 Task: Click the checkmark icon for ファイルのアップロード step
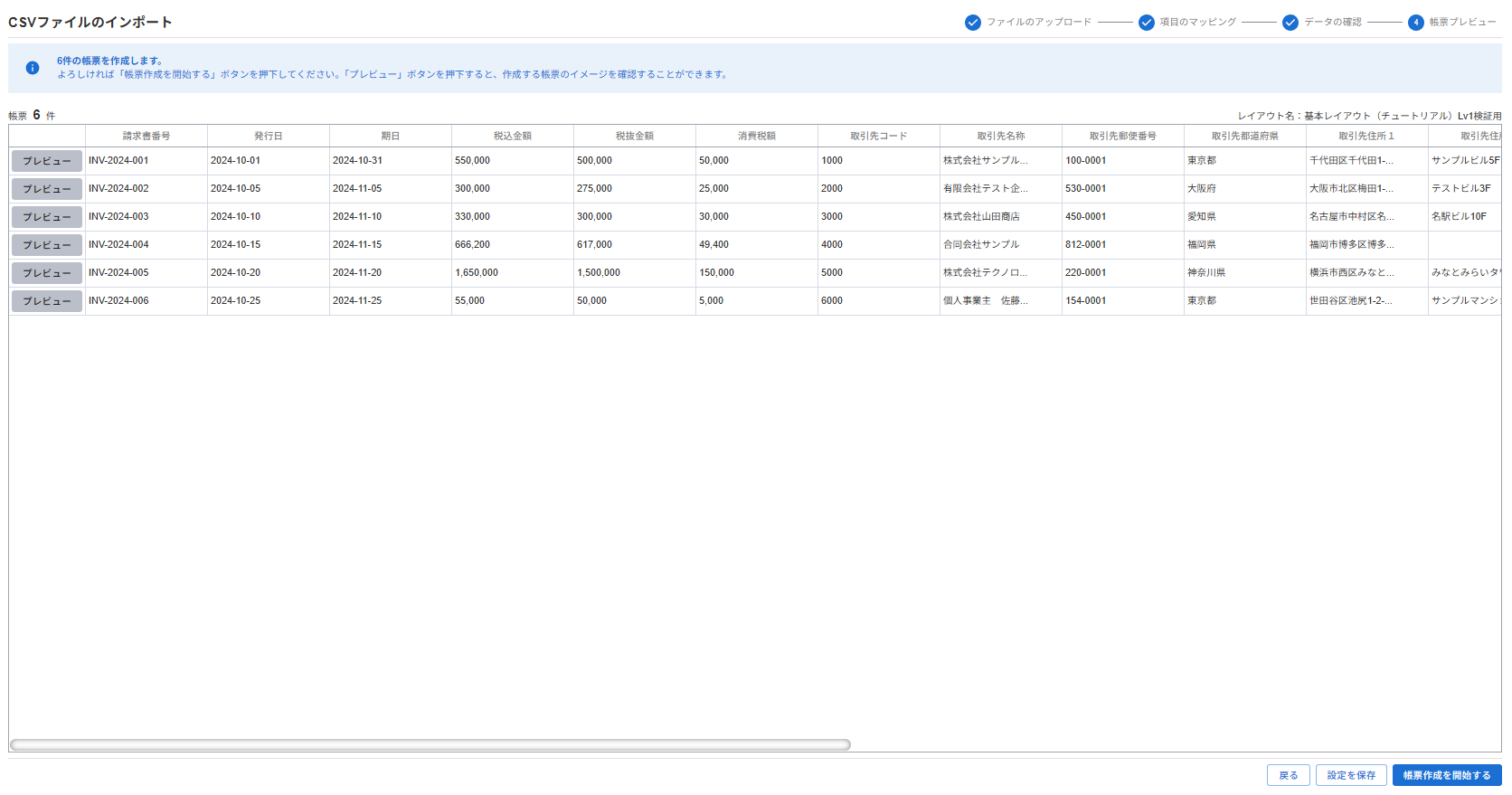[x=972, y=23]
